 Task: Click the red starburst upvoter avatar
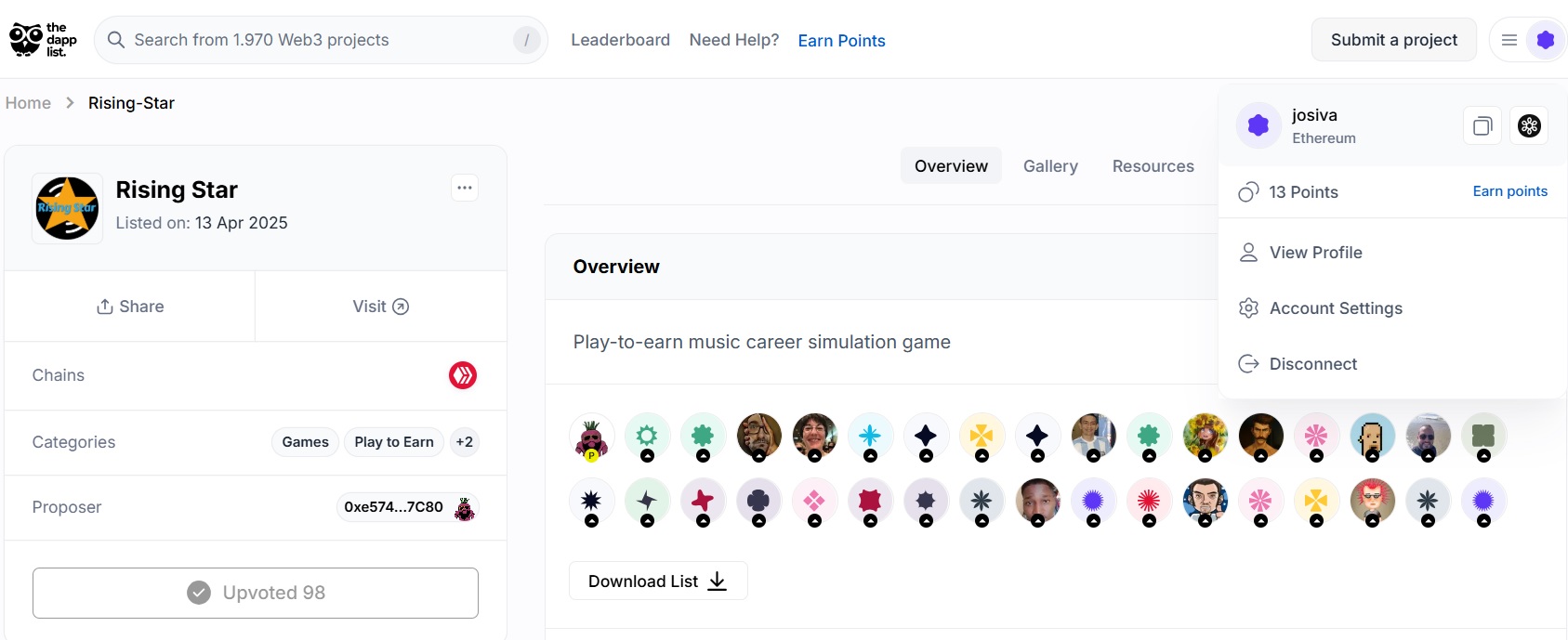pos(1149,502)
